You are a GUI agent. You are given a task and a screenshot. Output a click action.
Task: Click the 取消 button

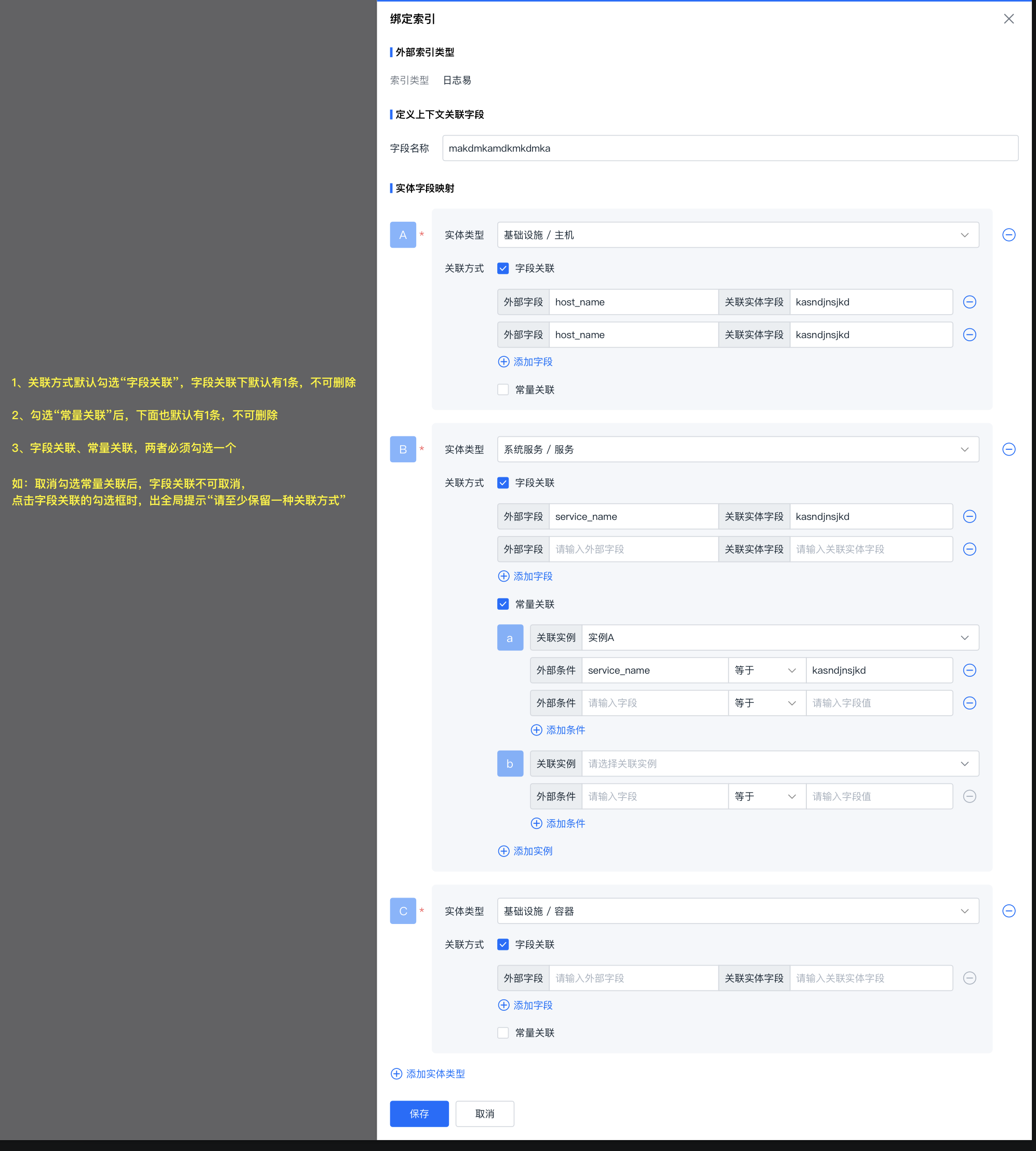484,1114
